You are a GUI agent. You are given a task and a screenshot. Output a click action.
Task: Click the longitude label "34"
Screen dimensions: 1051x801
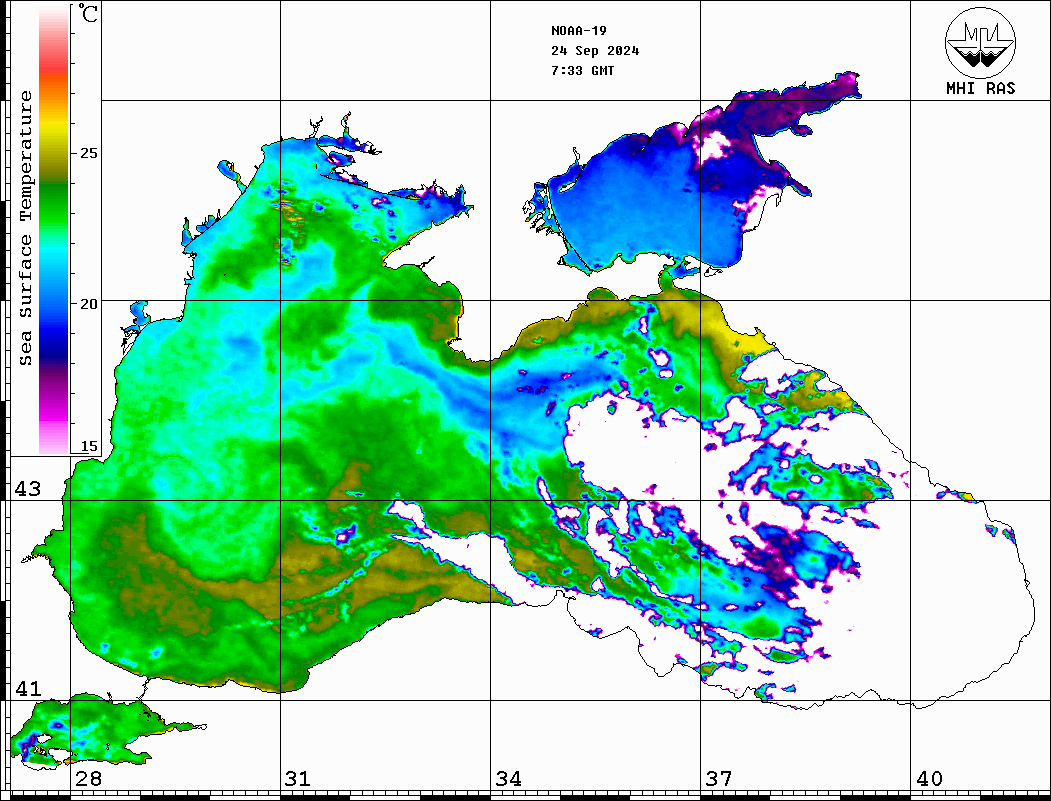click(x=509, y=779)
